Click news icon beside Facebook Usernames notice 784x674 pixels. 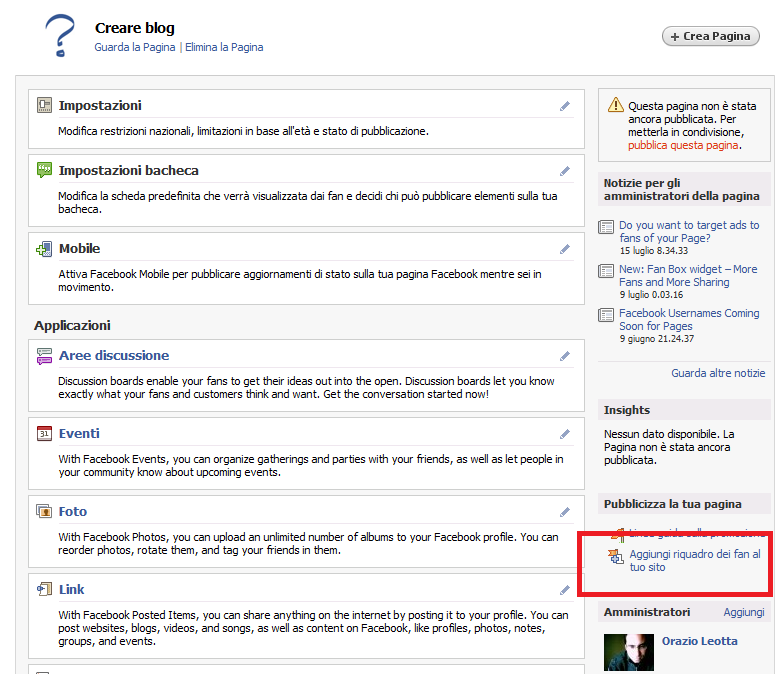pos(606,315)
